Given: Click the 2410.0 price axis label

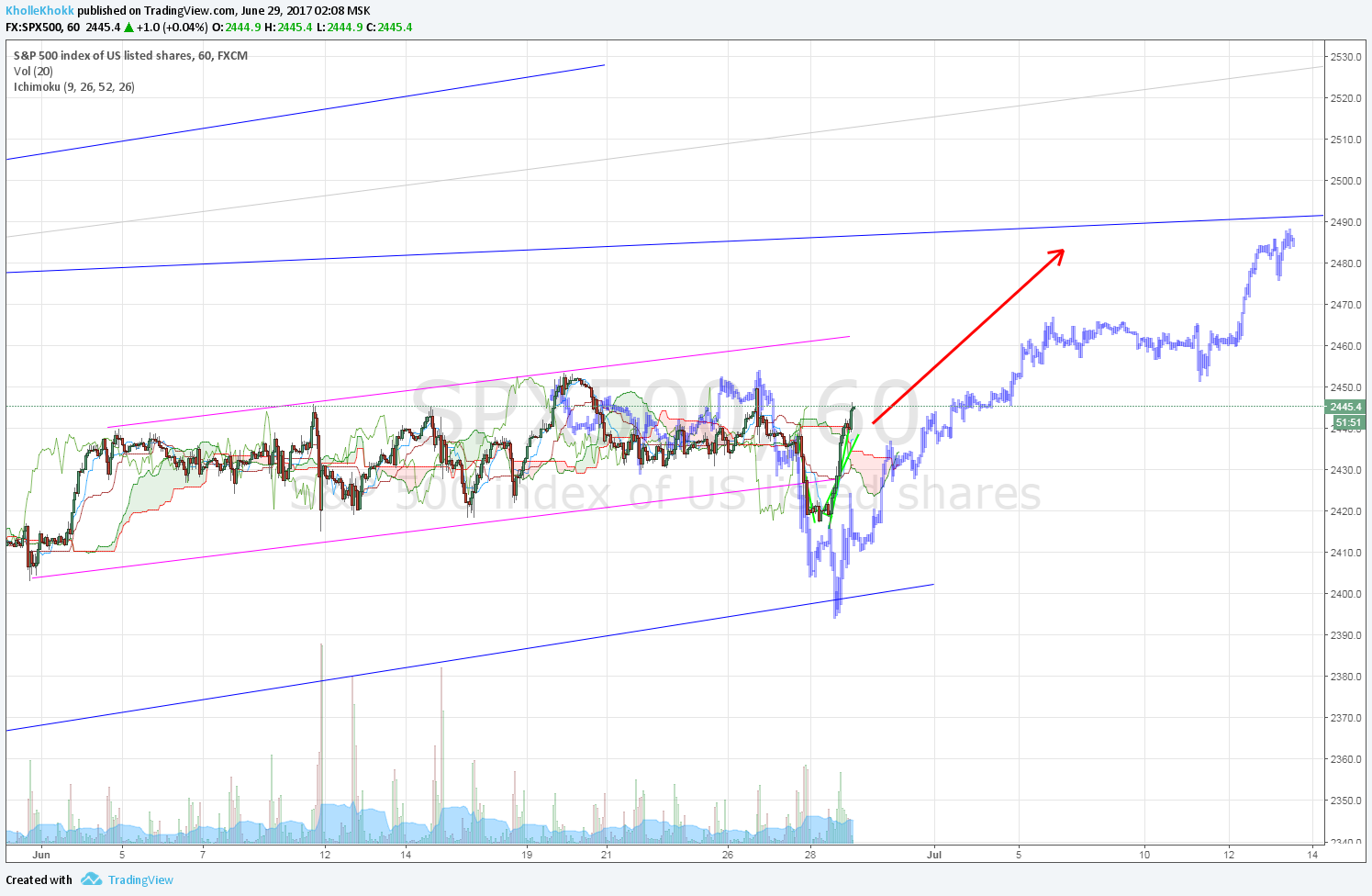Looking at the screenshot, I should 1345,553.
